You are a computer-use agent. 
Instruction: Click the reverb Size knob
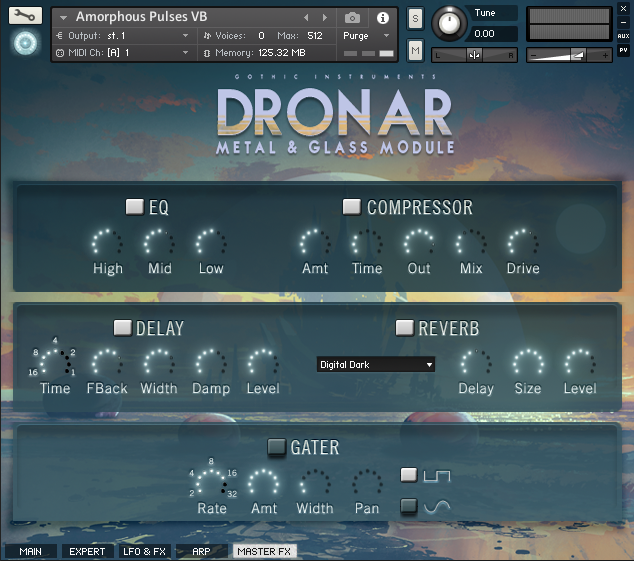528,364
